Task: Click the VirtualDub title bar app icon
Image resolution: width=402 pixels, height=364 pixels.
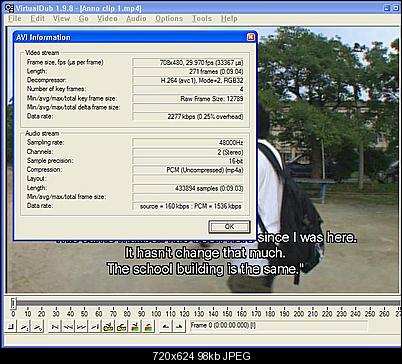Action: coord(10,8)
